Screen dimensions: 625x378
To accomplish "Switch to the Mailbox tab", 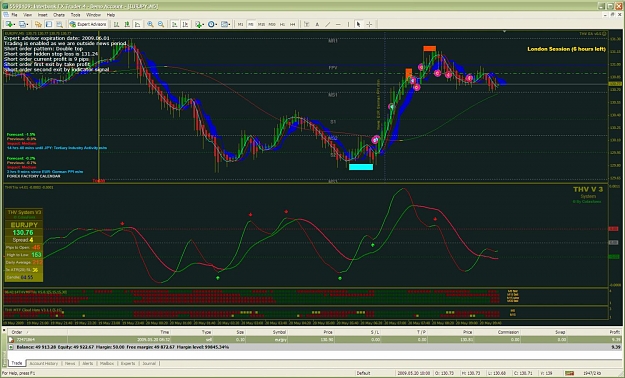I will click(107, 363).
